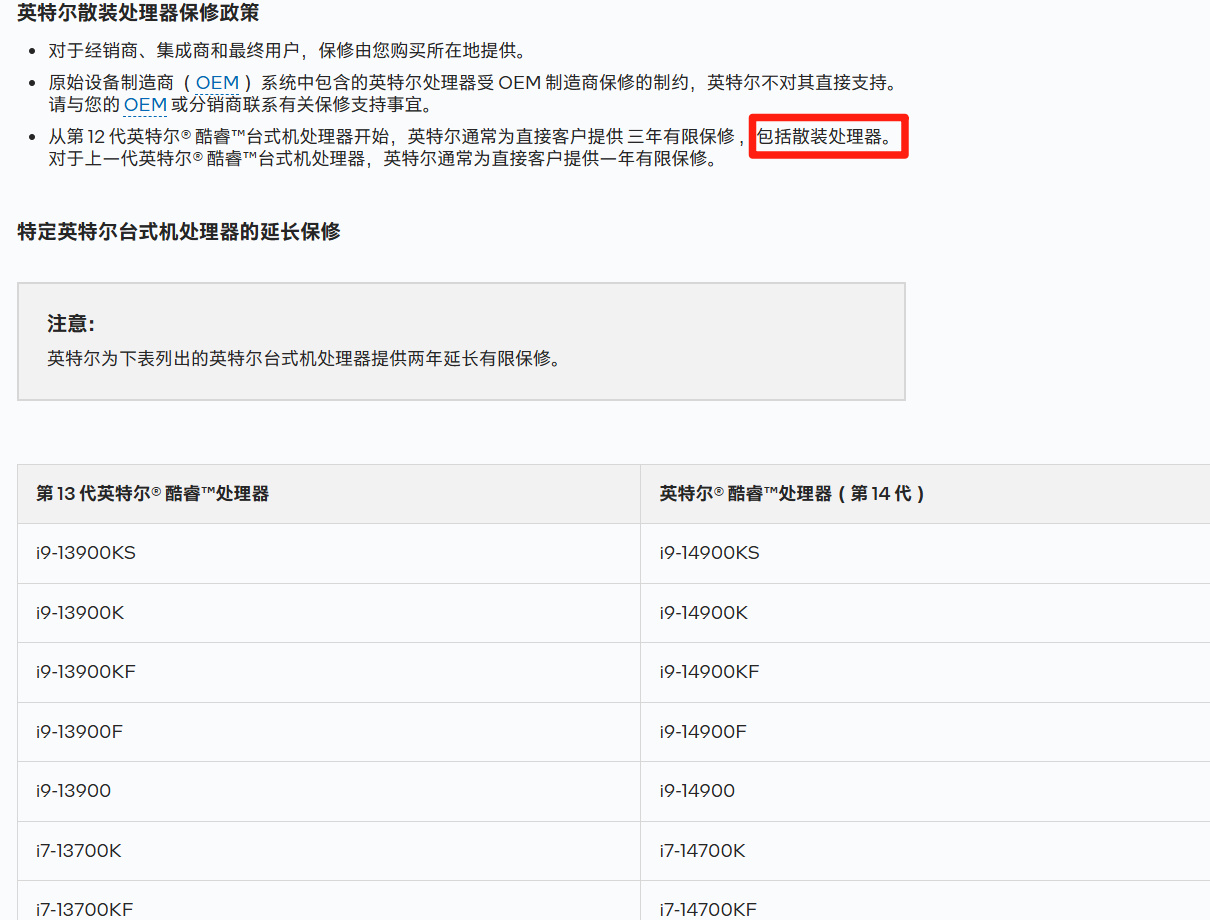
Task: Click the line 对于上一代英特尔酷睿台式机处理器
Action: click(383, 158)
